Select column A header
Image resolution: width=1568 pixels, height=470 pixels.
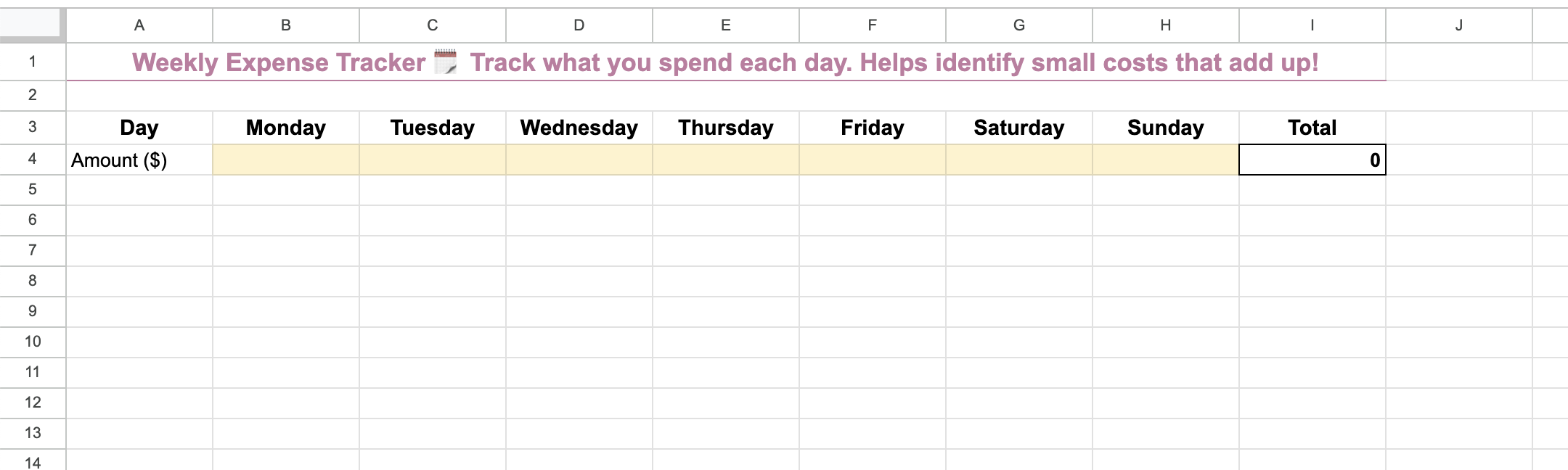tap(139, 24)
